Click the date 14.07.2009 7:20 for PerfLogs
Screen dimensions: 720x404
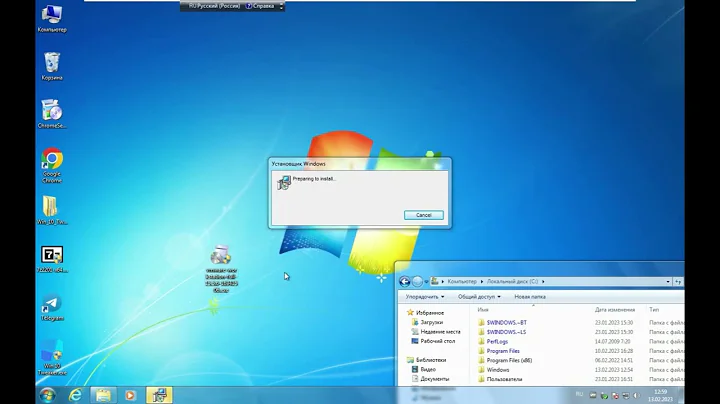pos(613,342)
